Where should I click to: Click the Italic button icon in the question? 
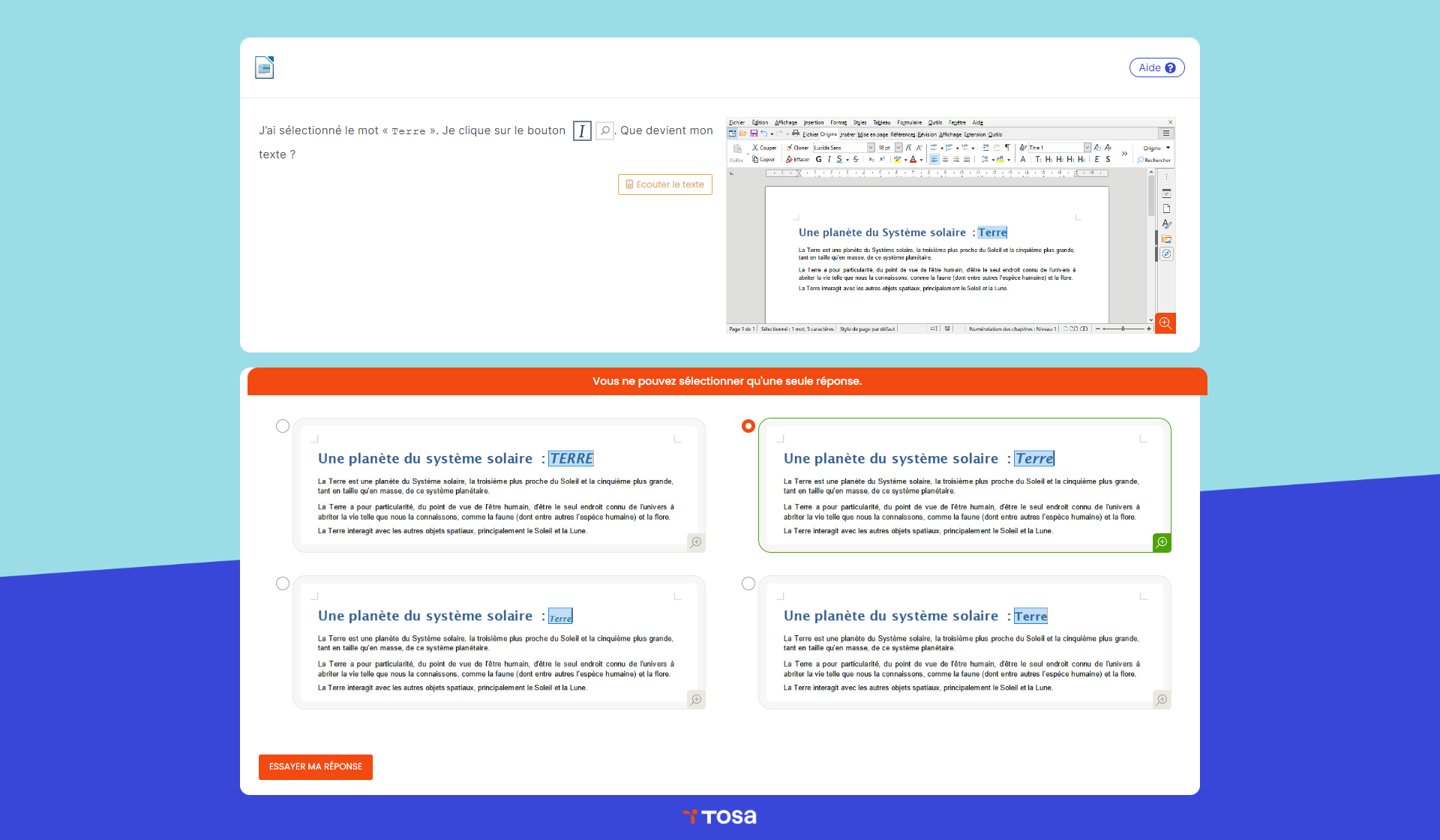582,131
